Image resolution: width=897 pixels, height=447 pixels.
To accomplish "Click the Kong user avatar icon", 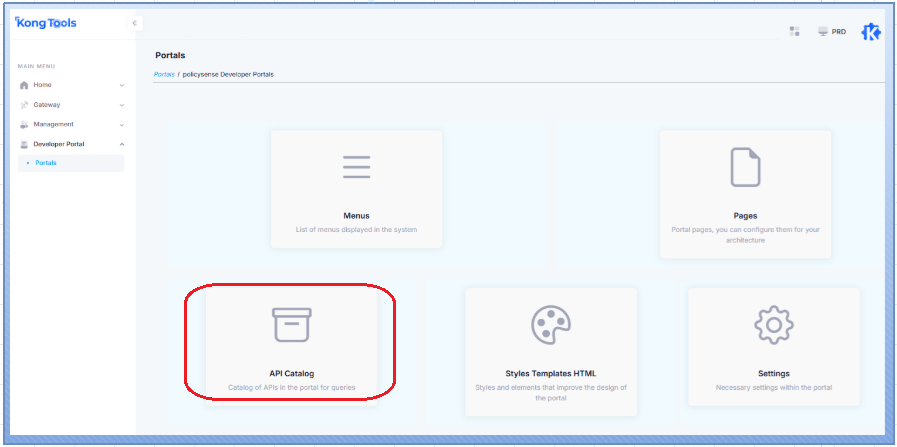I will tap(871, 31).
